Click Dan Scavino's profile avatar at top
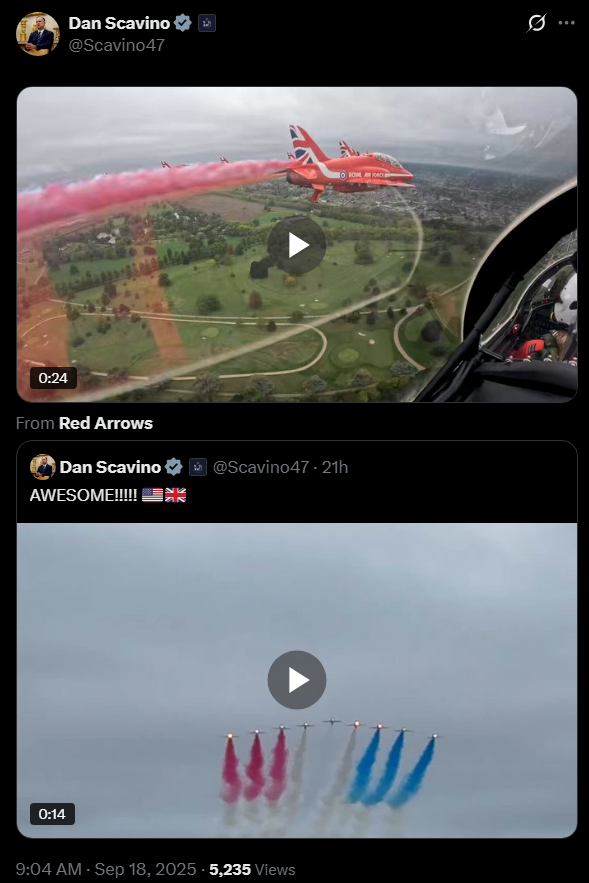 (38, 34)
